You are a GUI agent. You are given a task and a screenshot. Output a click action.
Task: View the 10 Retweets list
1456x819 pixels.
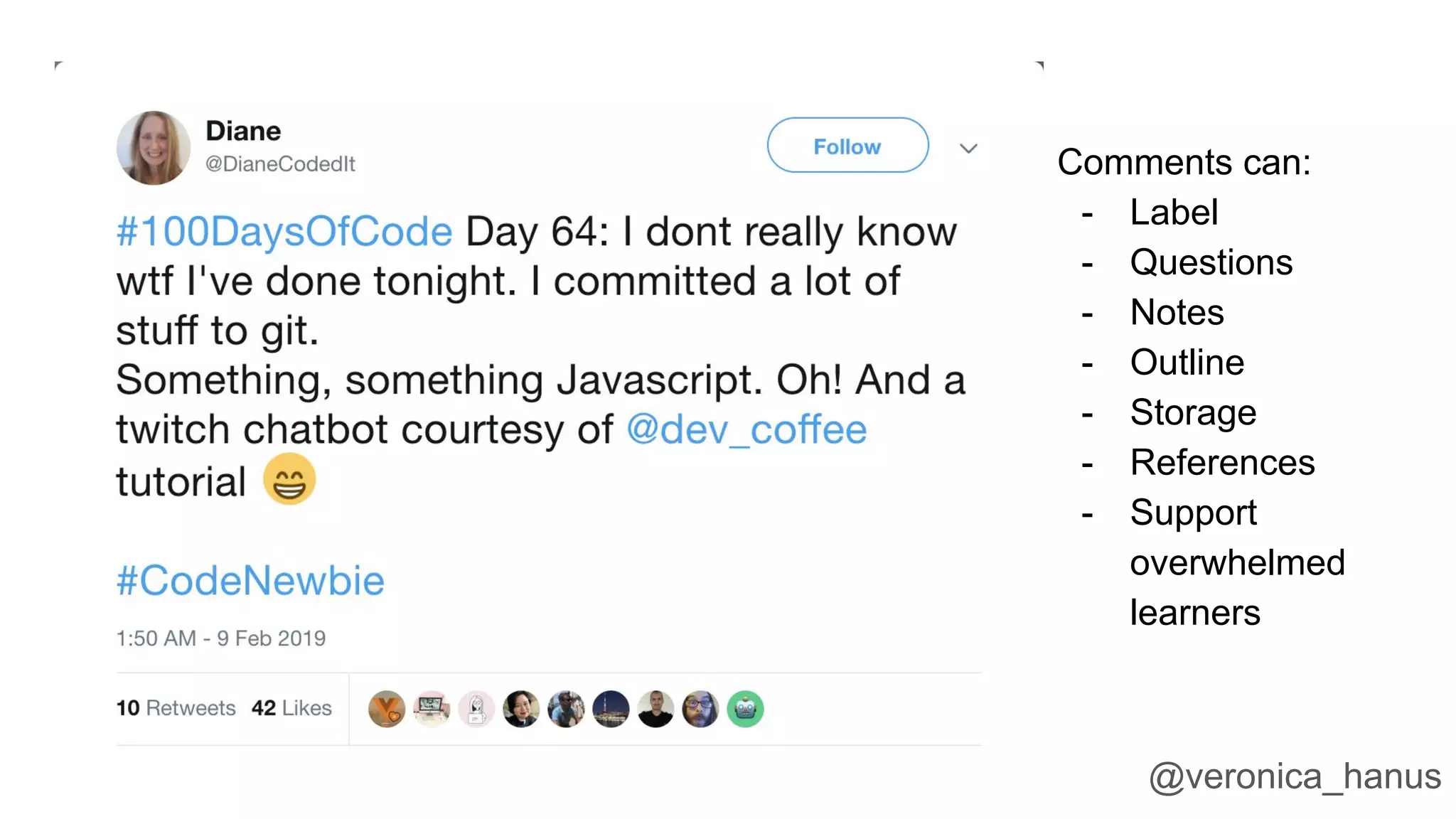(176, 708)
